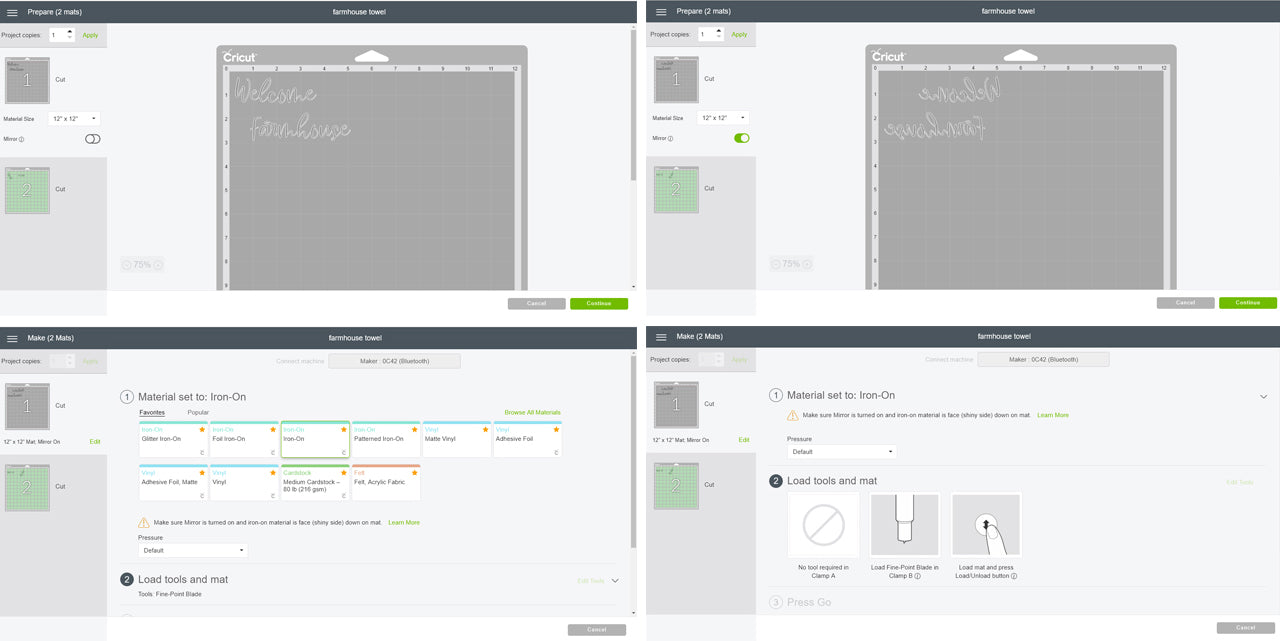Click Edit beside Mat, Mirror On in Favorites window

pos(95,441)
